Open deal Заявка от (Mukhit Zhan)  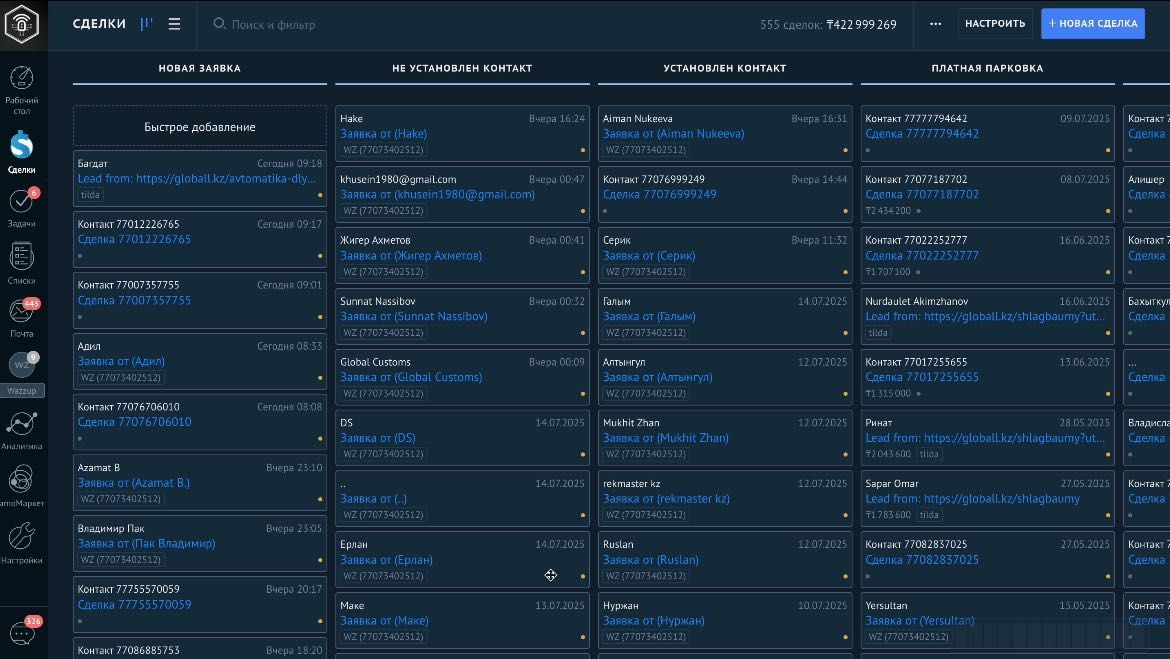coord(666,438)
